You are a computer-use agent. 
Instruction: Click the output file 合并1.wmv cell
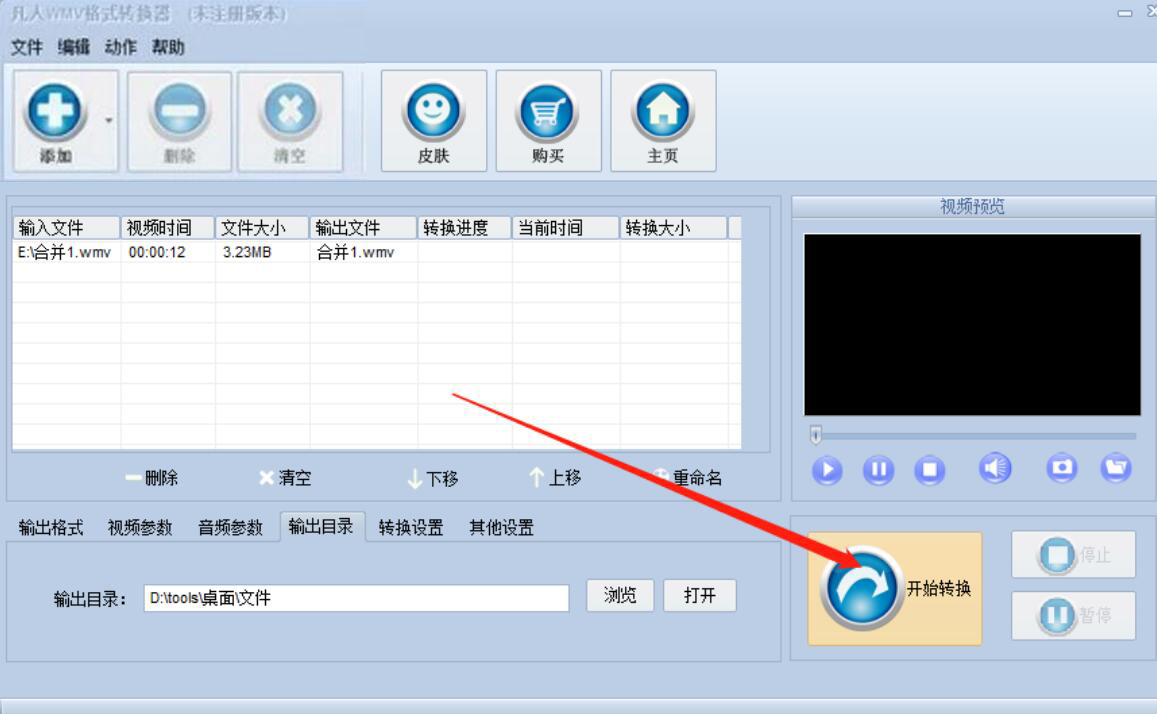pos(356,252)
